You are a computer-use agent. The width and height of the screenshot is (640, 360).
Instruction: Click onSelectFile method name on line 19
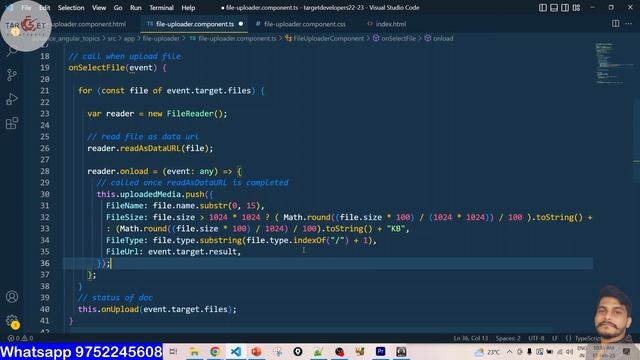96,68
